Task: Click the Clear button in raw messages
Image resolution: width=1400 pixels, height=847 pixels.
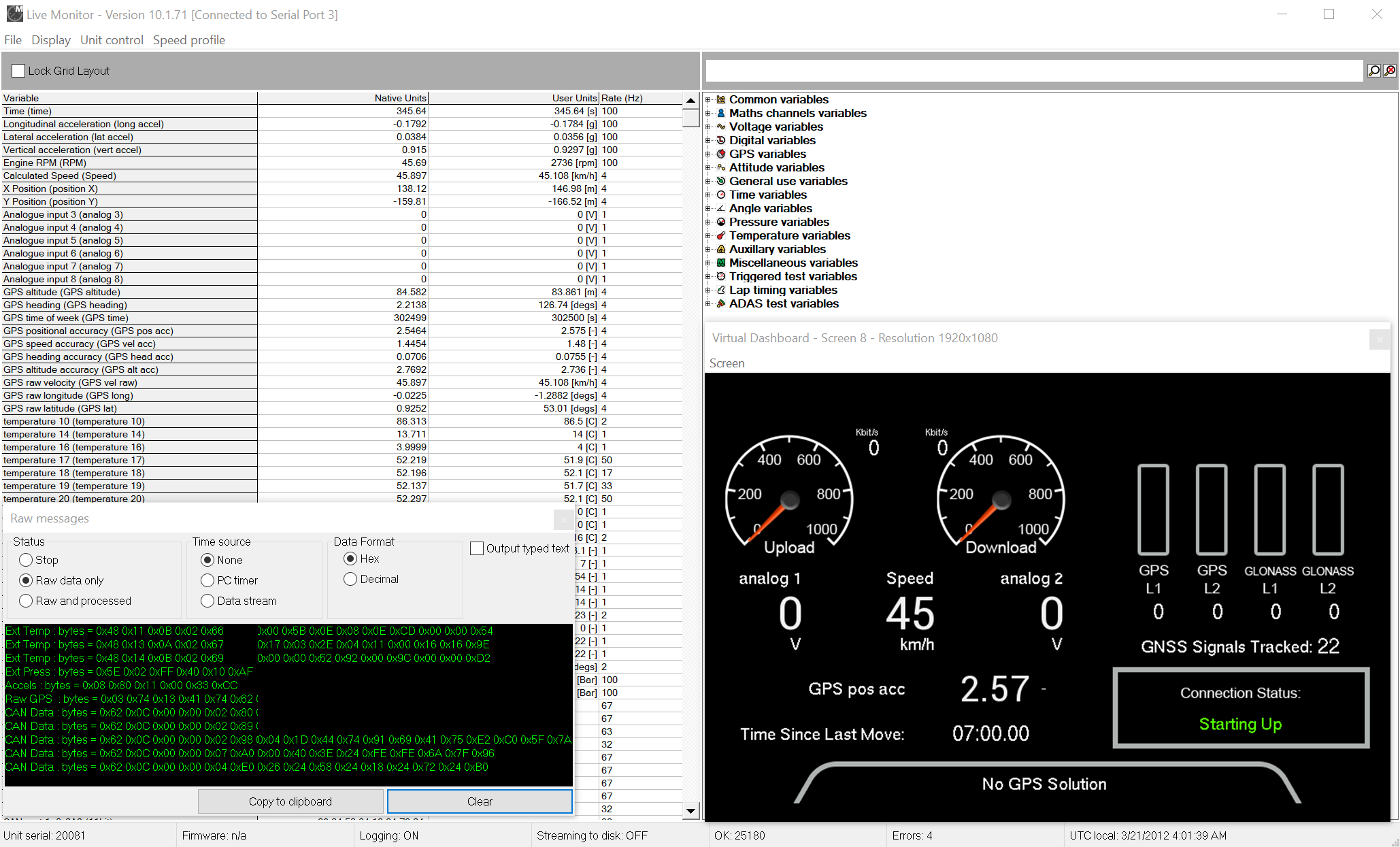Action: [x=479, y=801]
